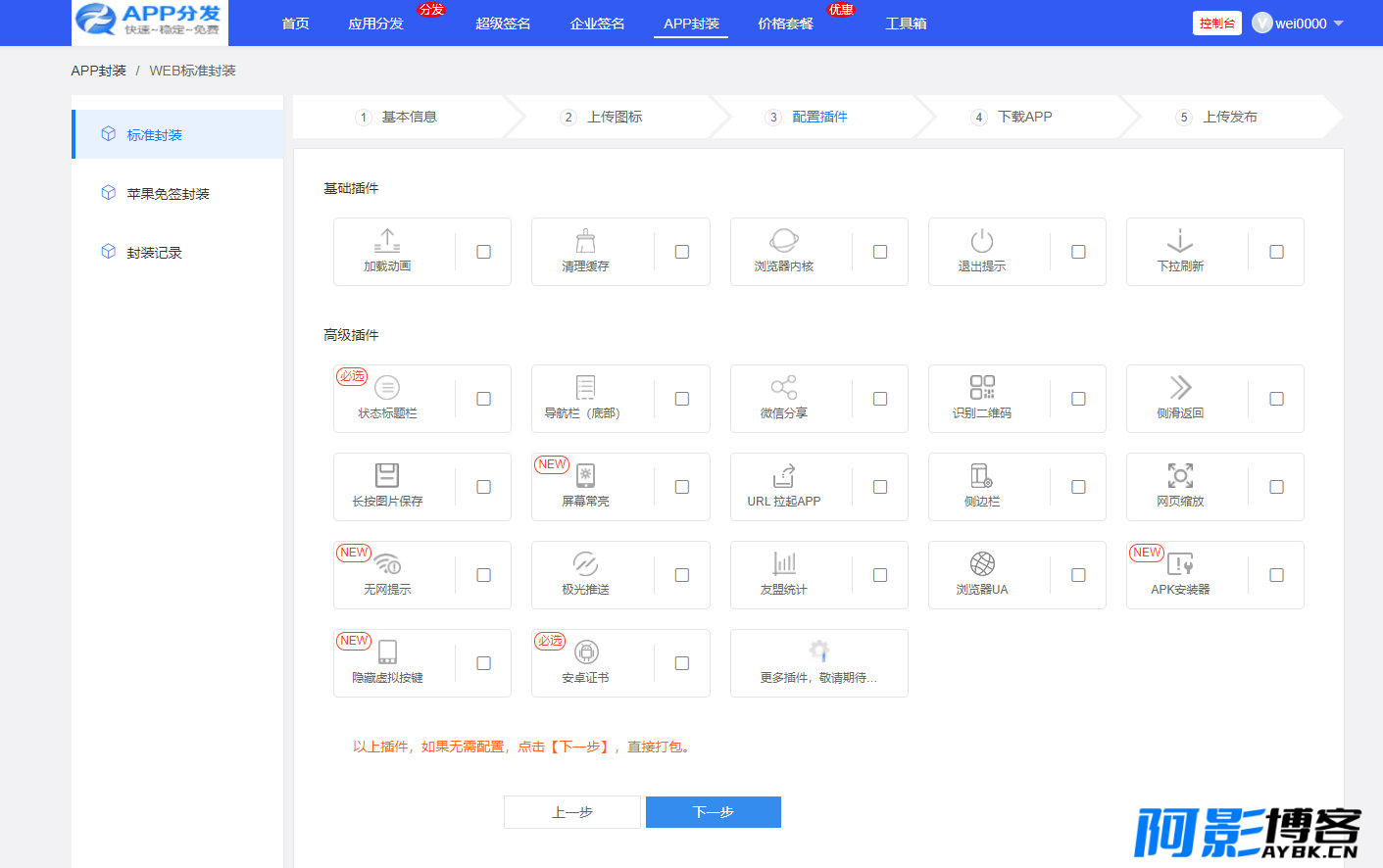This screenshot has height=868, width=1383.
Task: Jump to step 5 上传发布
Action: (1217, 117)
